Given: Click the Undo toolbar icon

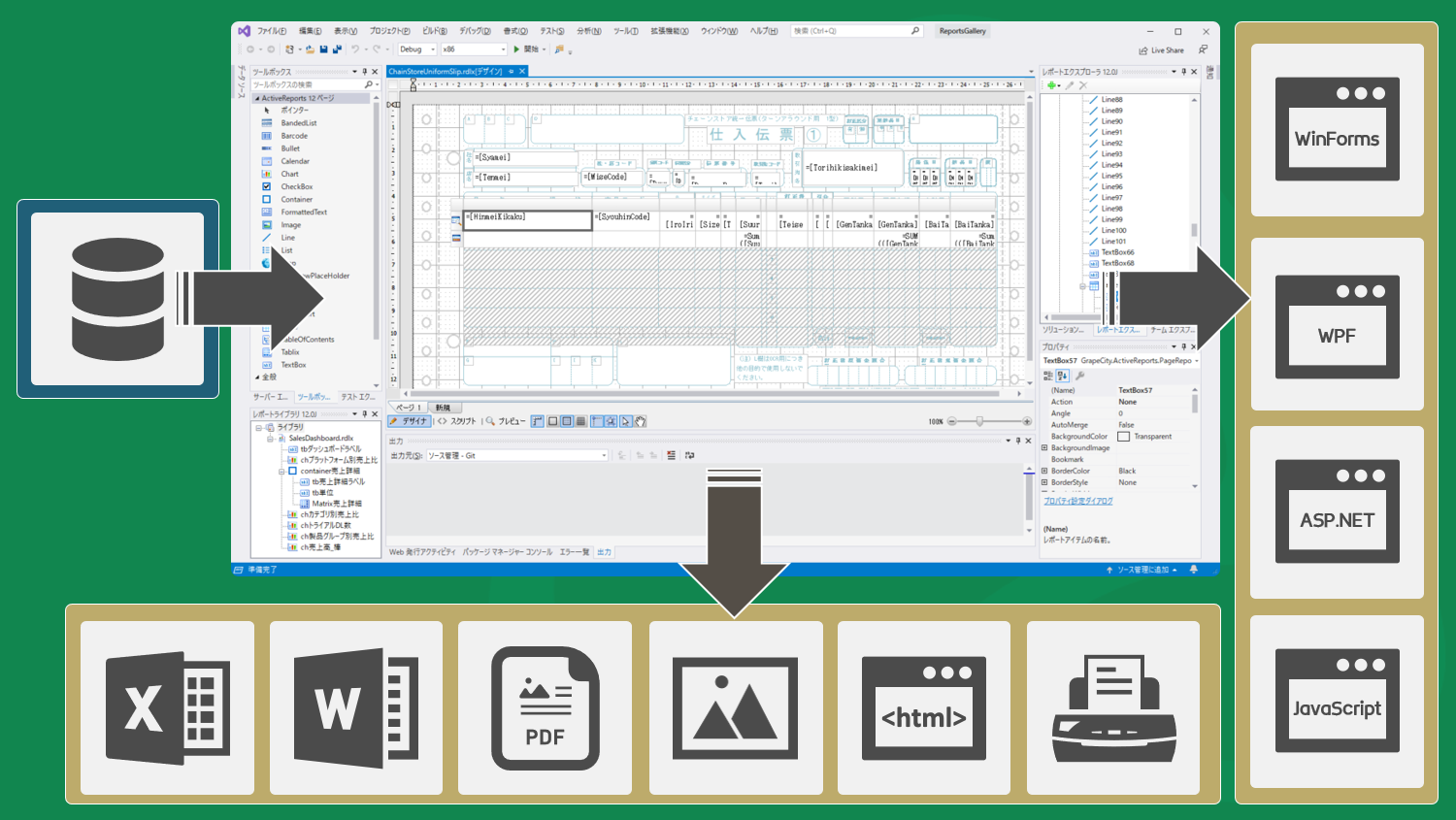Looking at the screenshot, I should 355,49.
